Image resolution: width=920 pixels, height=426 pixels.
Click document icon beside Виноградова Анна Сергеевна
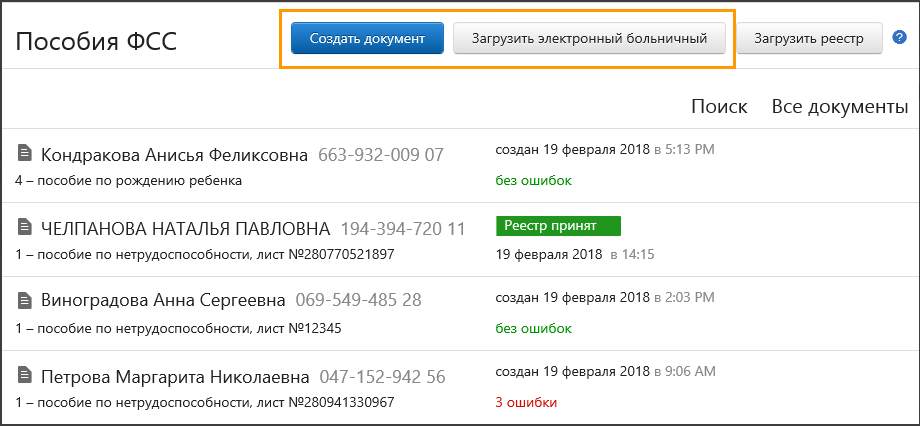pyautogui.click(x=25, y=300)
